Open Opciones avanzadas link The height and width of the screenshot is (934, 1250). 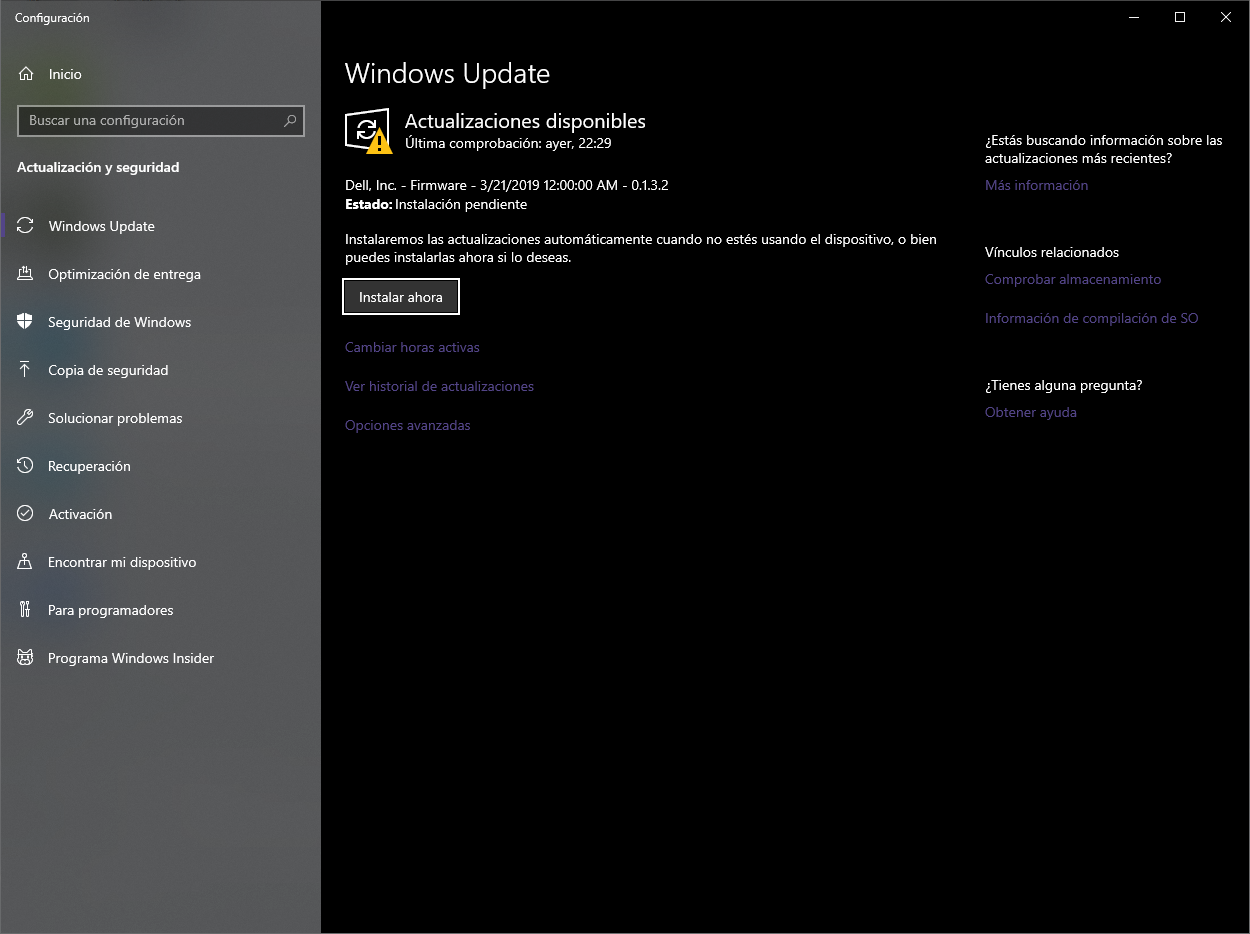click(407, 425)
